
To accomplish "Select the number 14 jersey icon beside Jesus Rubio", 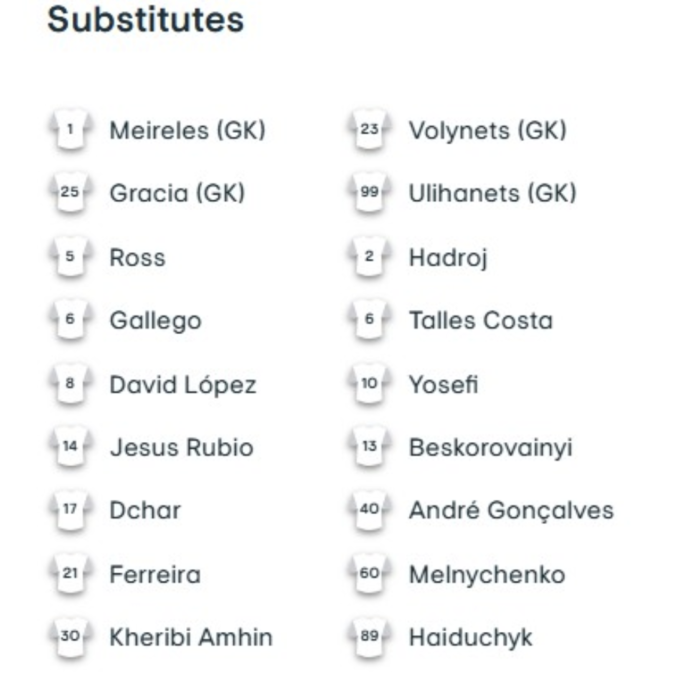I will (70, 448).
